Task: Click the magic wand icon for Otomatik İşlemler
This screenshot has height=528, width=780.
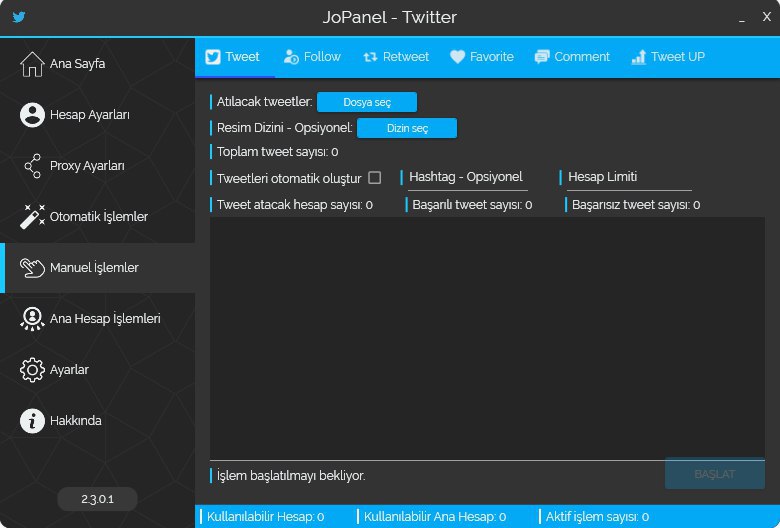Action: [32, 216]
